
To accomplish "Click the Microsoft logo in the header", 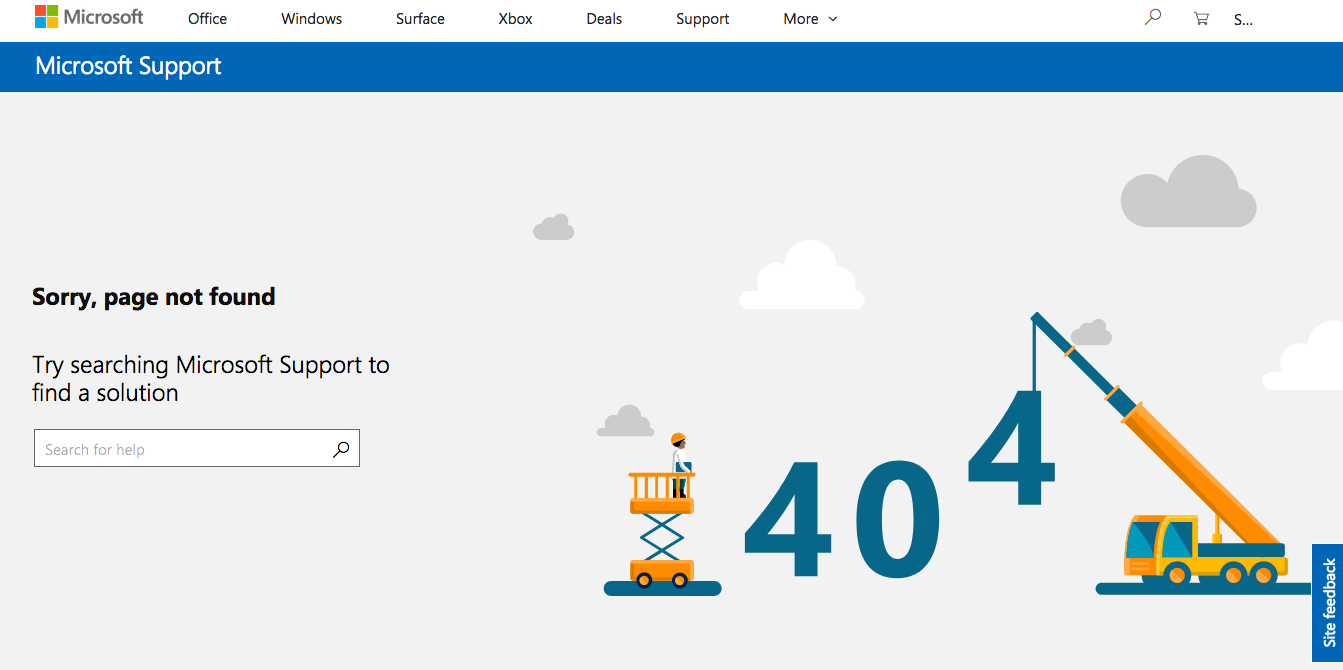I will pyautogui.click(x=89, y=17).
